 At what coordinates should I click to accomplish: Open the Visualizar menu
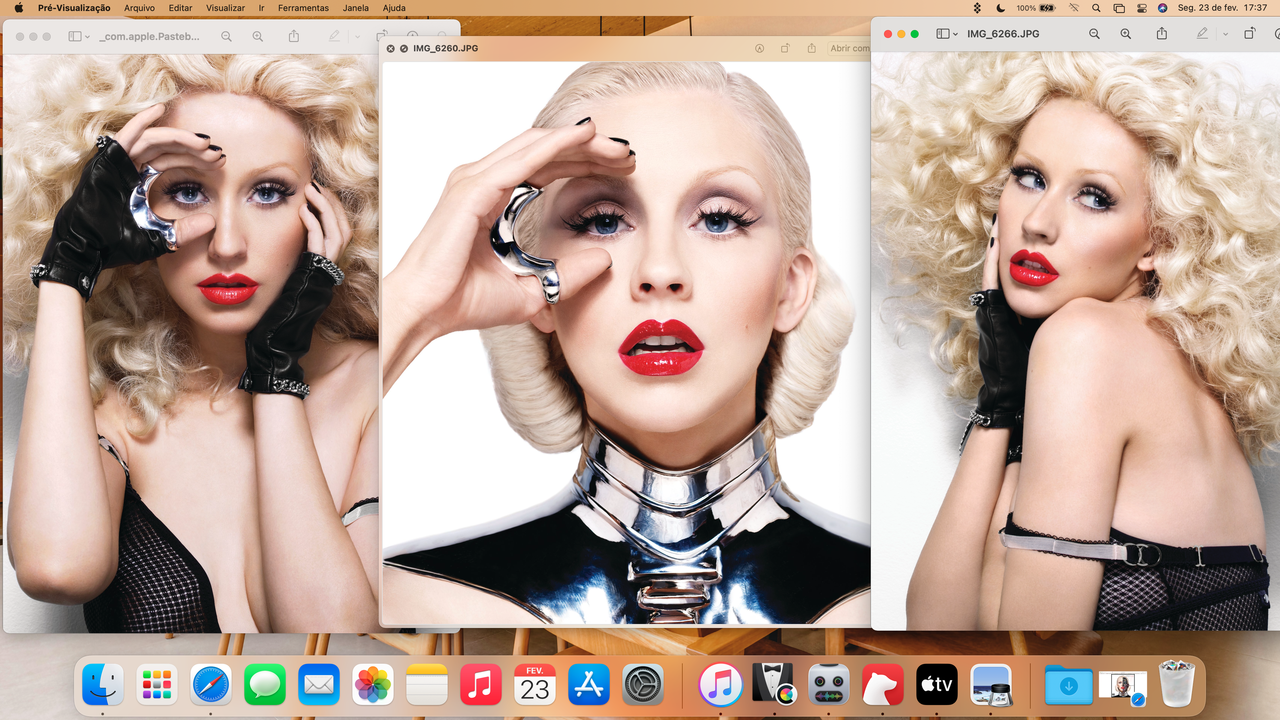[225, 8]
